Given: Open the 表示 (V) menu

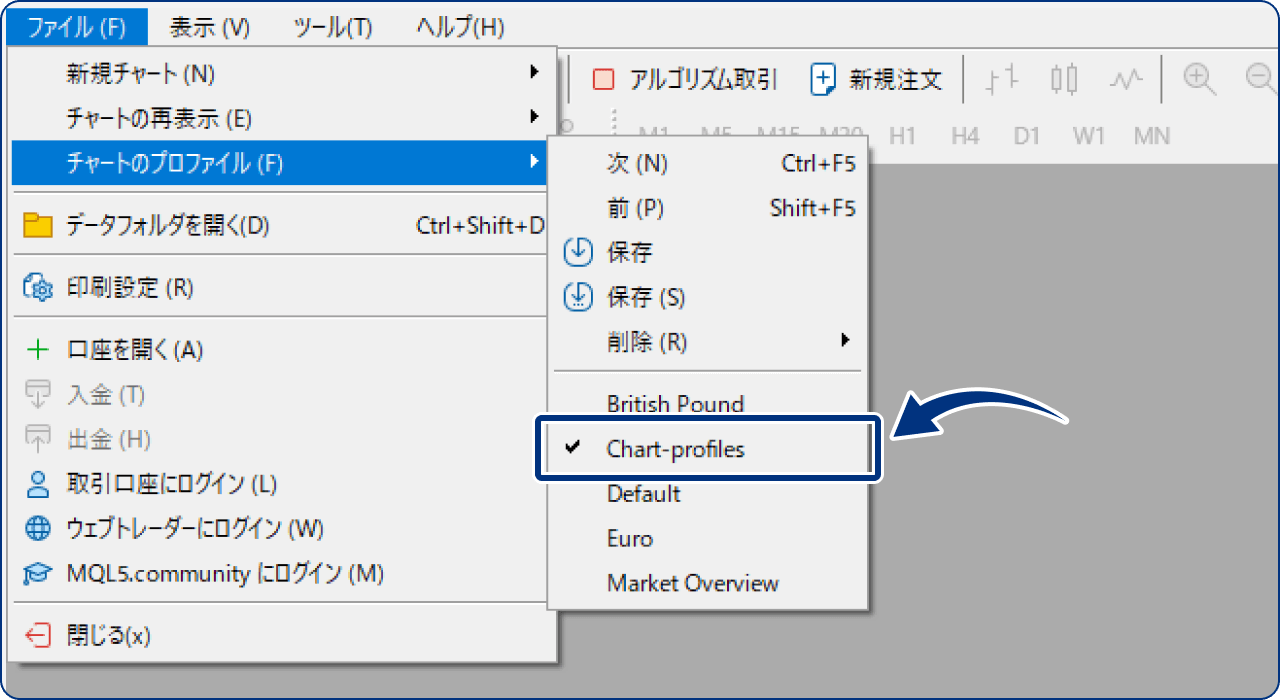Looking at the screenshot, I should [209, 27].
